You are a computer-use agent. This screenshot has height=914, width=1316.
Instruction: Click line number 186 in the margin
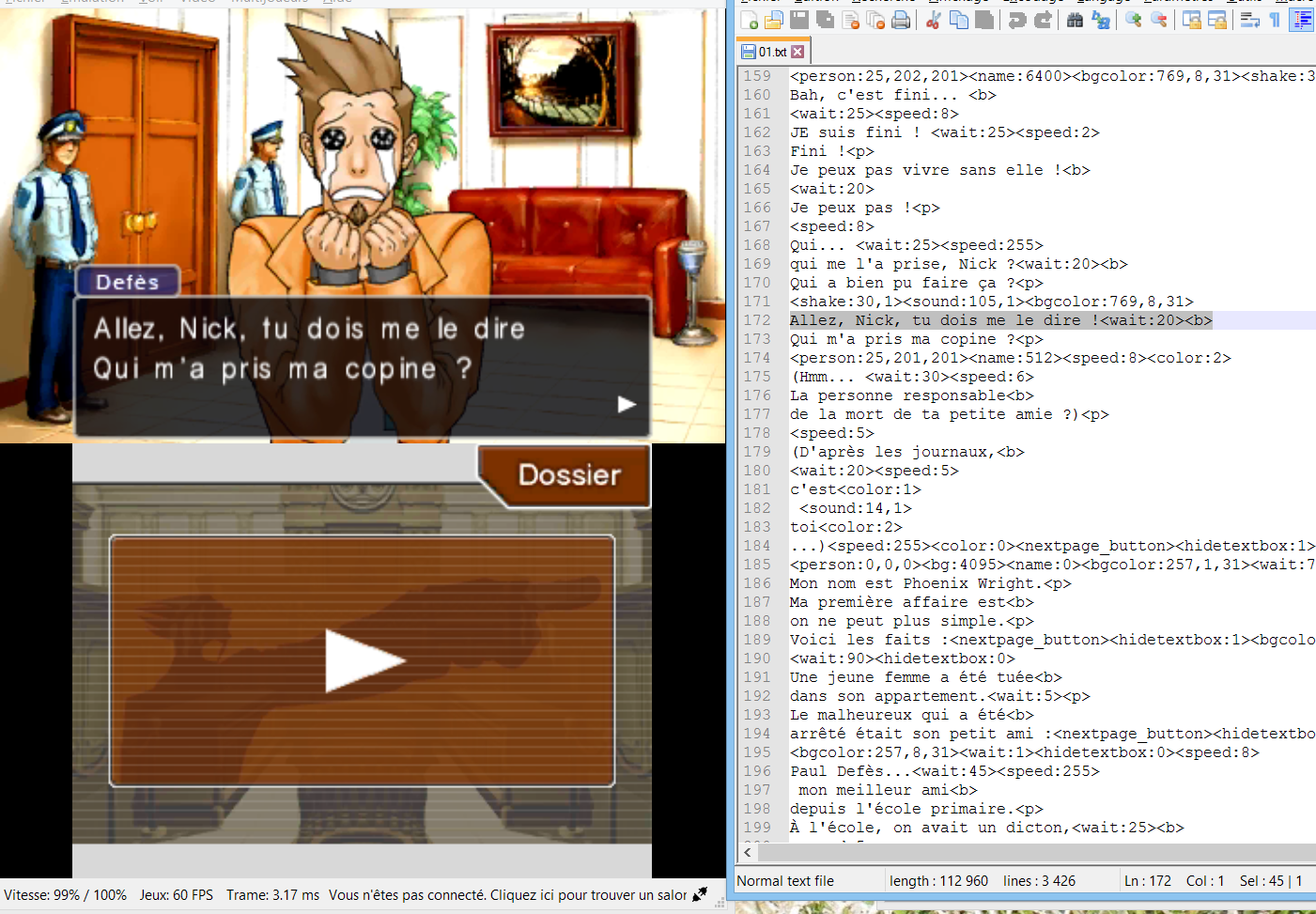757,583
